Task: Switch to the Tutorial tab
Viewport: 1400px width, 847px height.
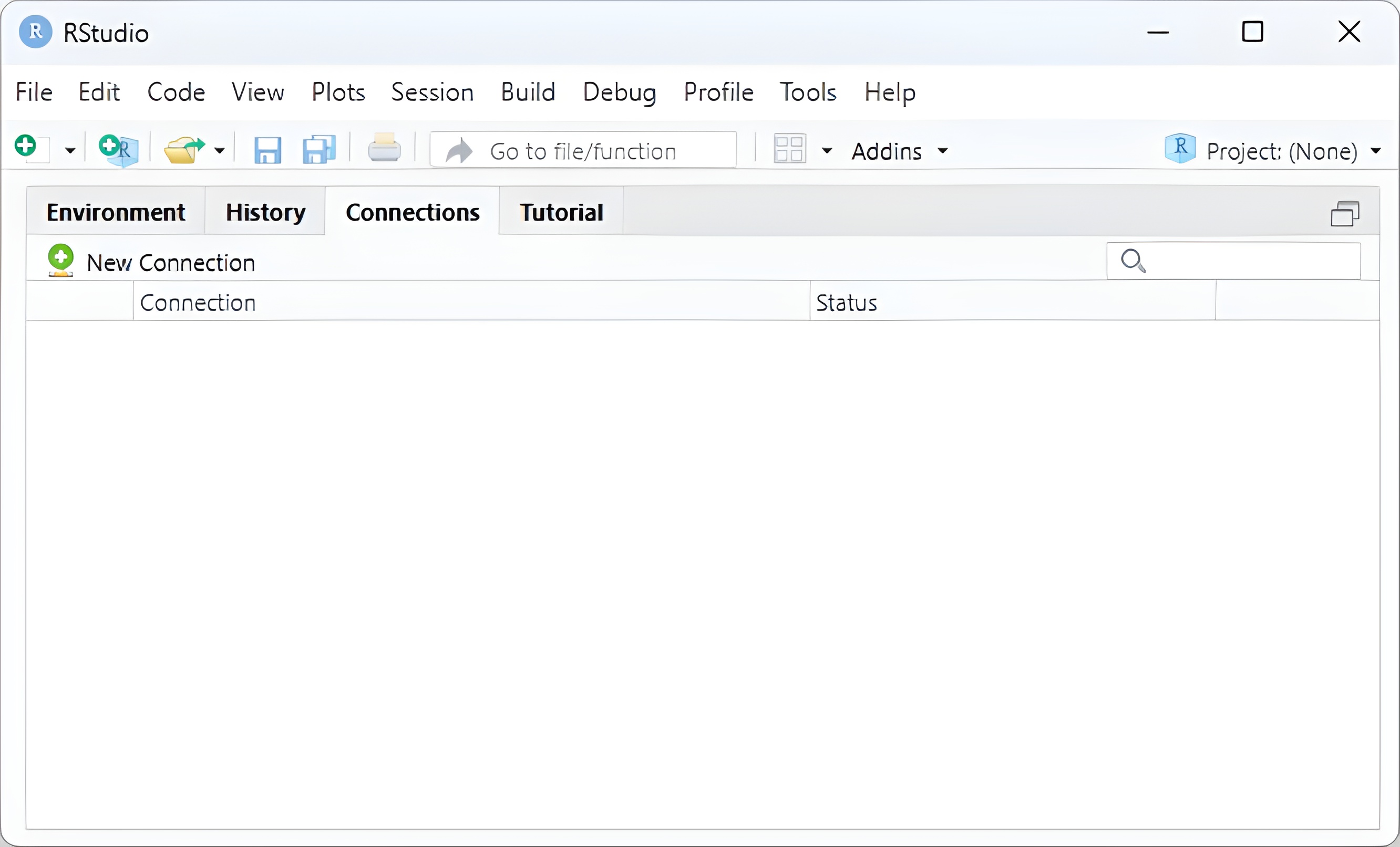Action: pyautogui.click(x=561, y=212)
